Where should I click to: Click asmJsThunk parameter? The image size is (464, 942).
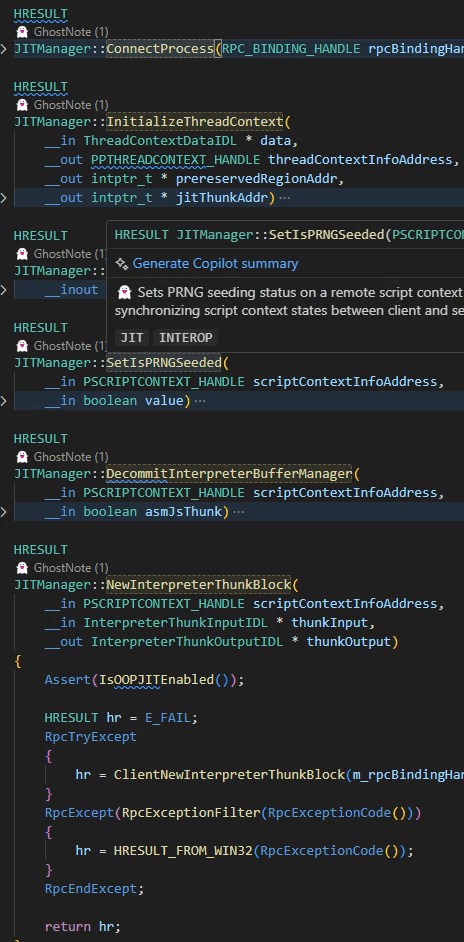[x=183, y=512]
